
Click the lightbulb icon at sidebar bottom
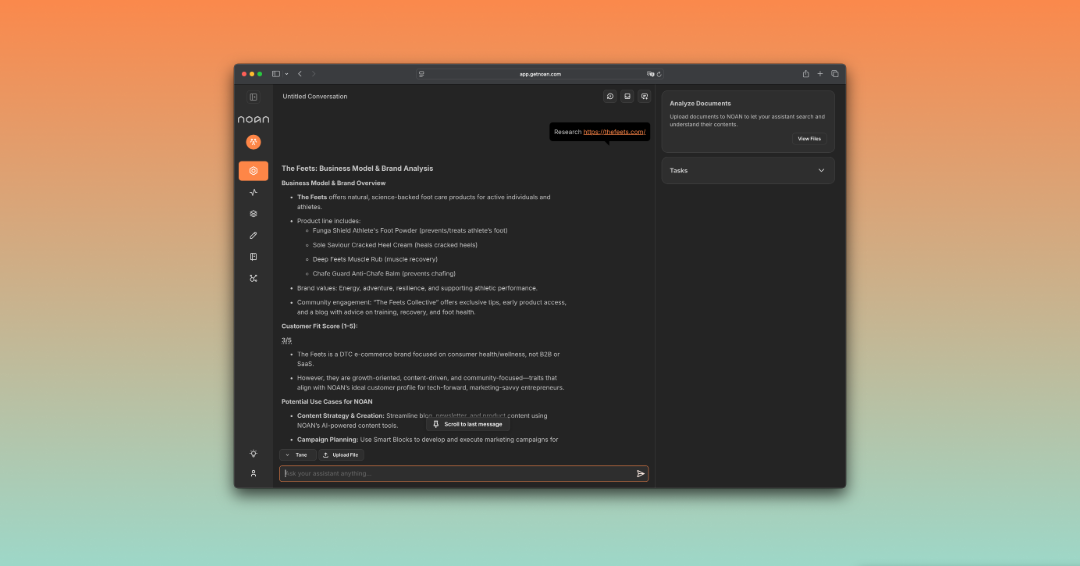(x=253, y=453)
